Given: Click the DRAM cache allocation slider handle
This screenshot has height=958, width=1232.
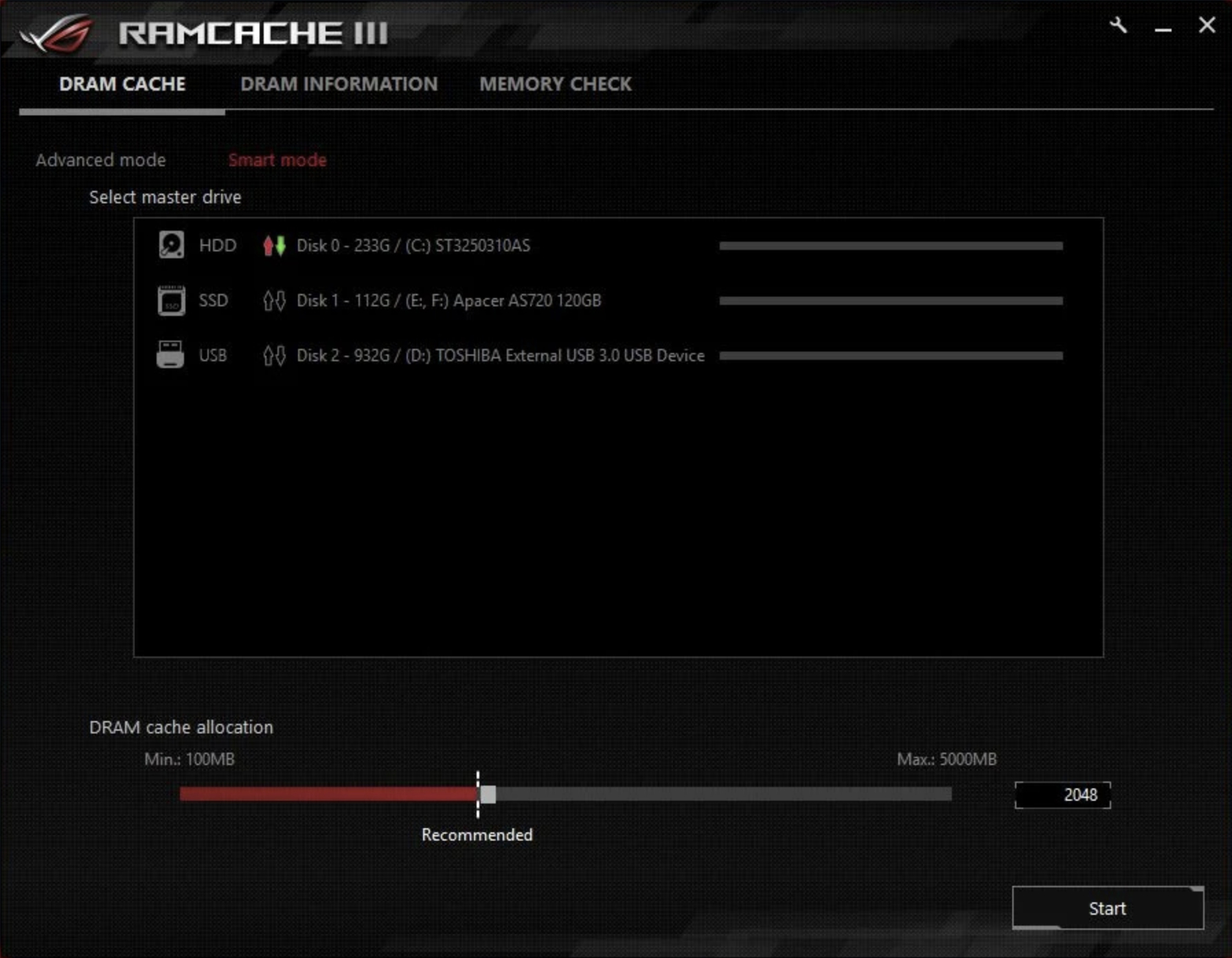Looking at the screenshot, I should [488, 794].
